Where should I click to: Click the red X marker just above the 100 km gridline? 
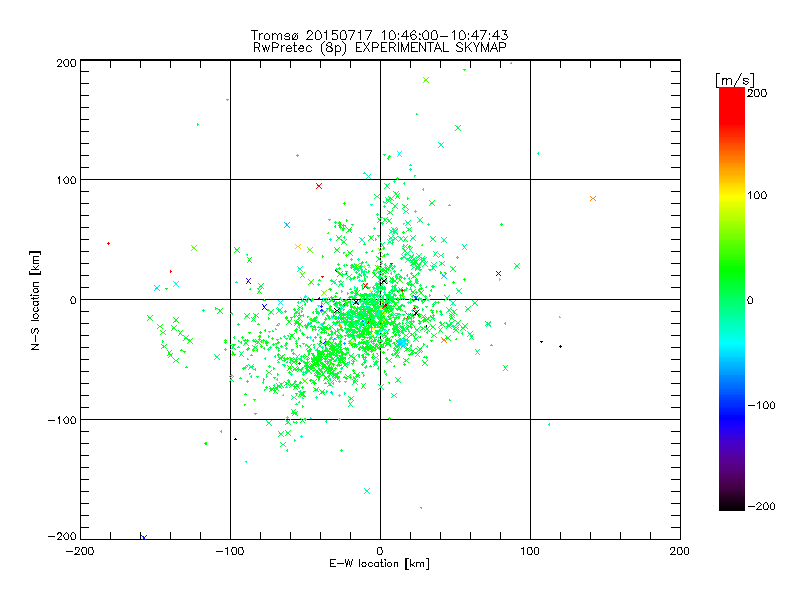pyautogui.click(x=319, y=186)
